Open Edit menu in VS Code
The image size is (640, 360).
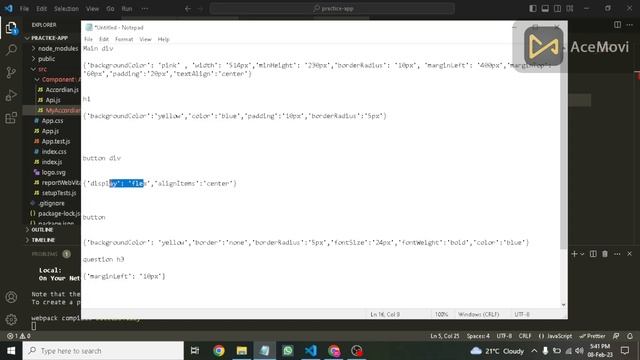pos(41,9)
